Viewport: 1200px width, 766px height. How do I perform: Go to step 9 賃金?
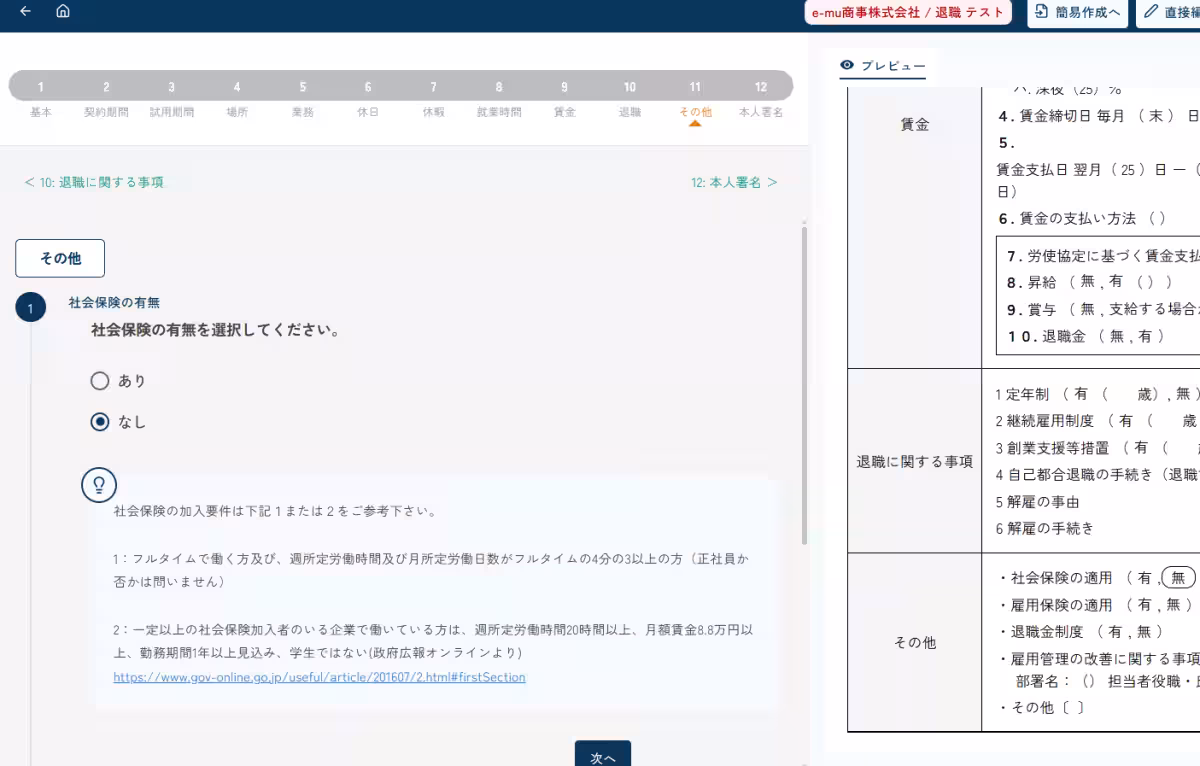[564, 98]
